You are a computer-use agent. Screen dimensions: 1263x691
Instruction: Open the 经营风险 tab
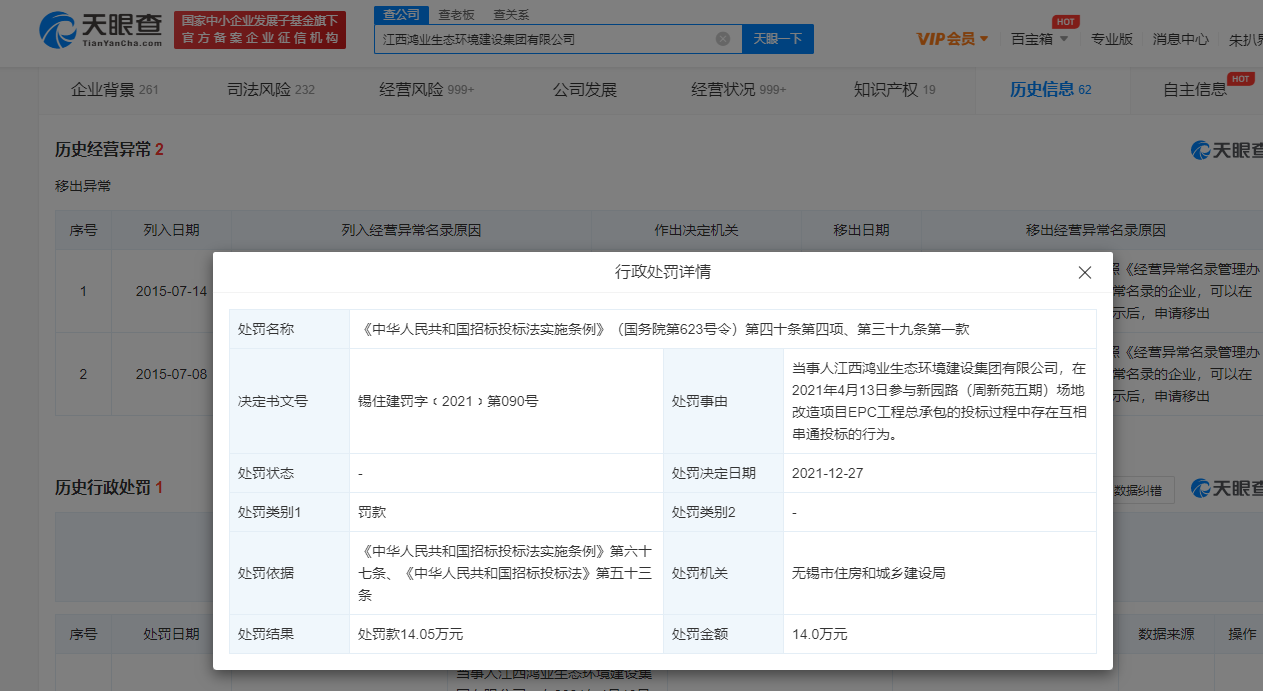coord(427,89)
